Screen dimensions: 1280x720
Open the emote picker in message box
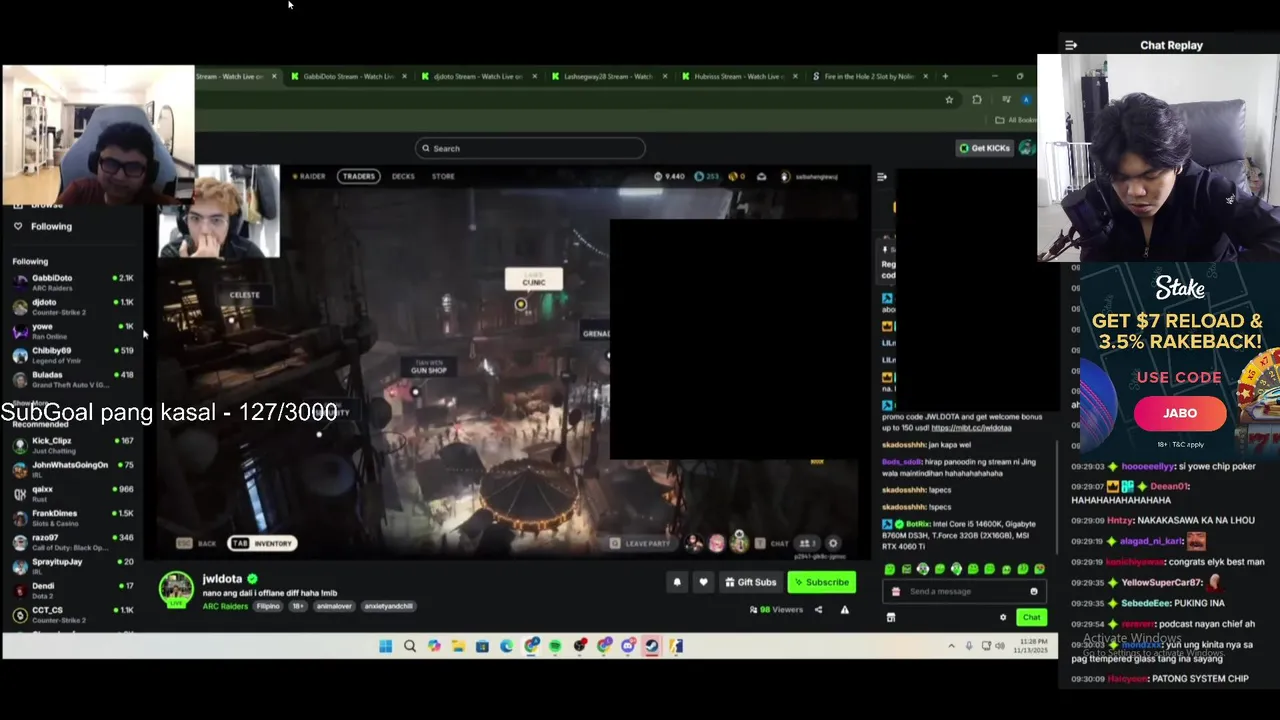tap(1034, 591)
